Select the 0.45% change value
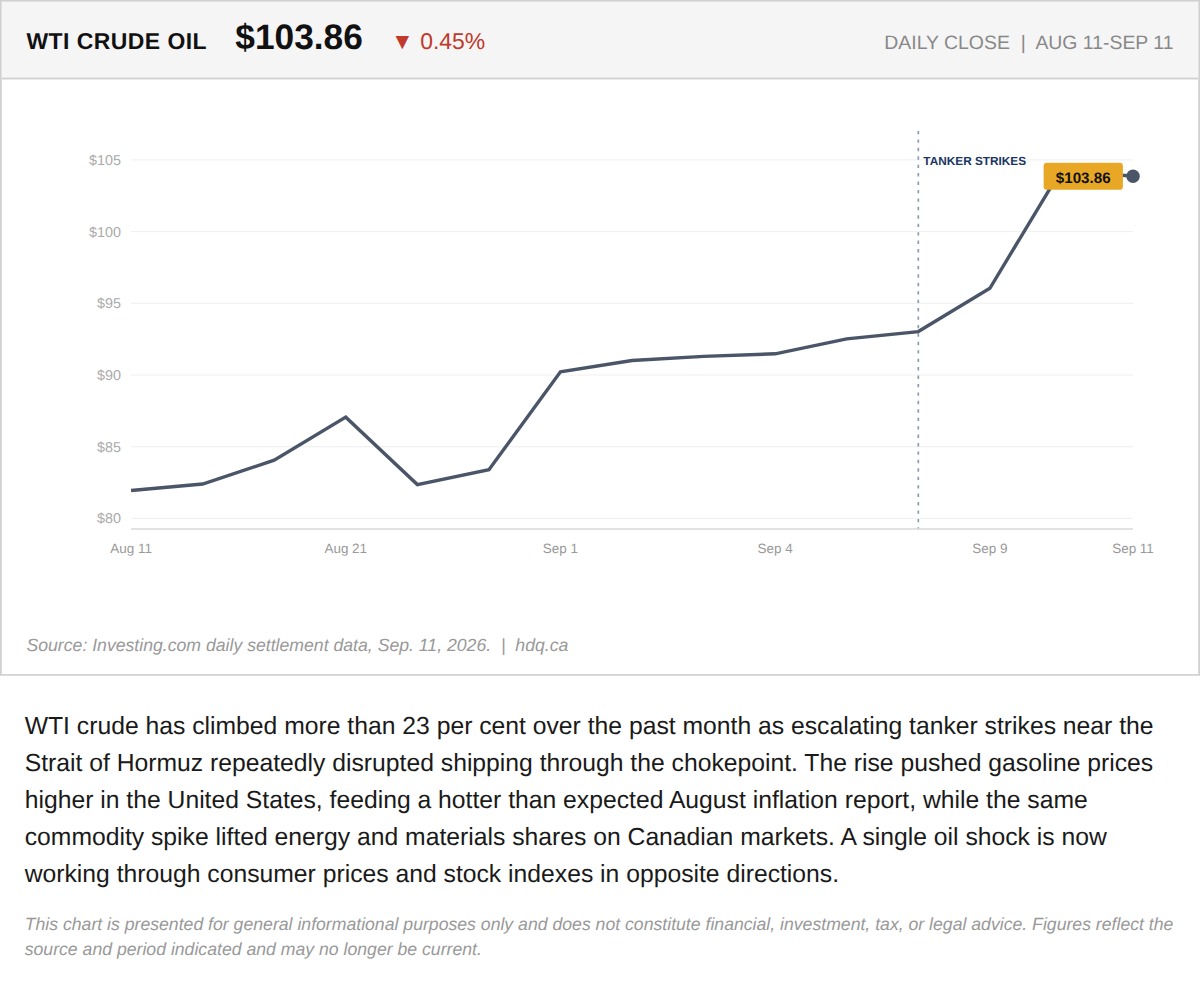The width and height of the screenshot is (1200, 1001). click(x=452, y=42)
